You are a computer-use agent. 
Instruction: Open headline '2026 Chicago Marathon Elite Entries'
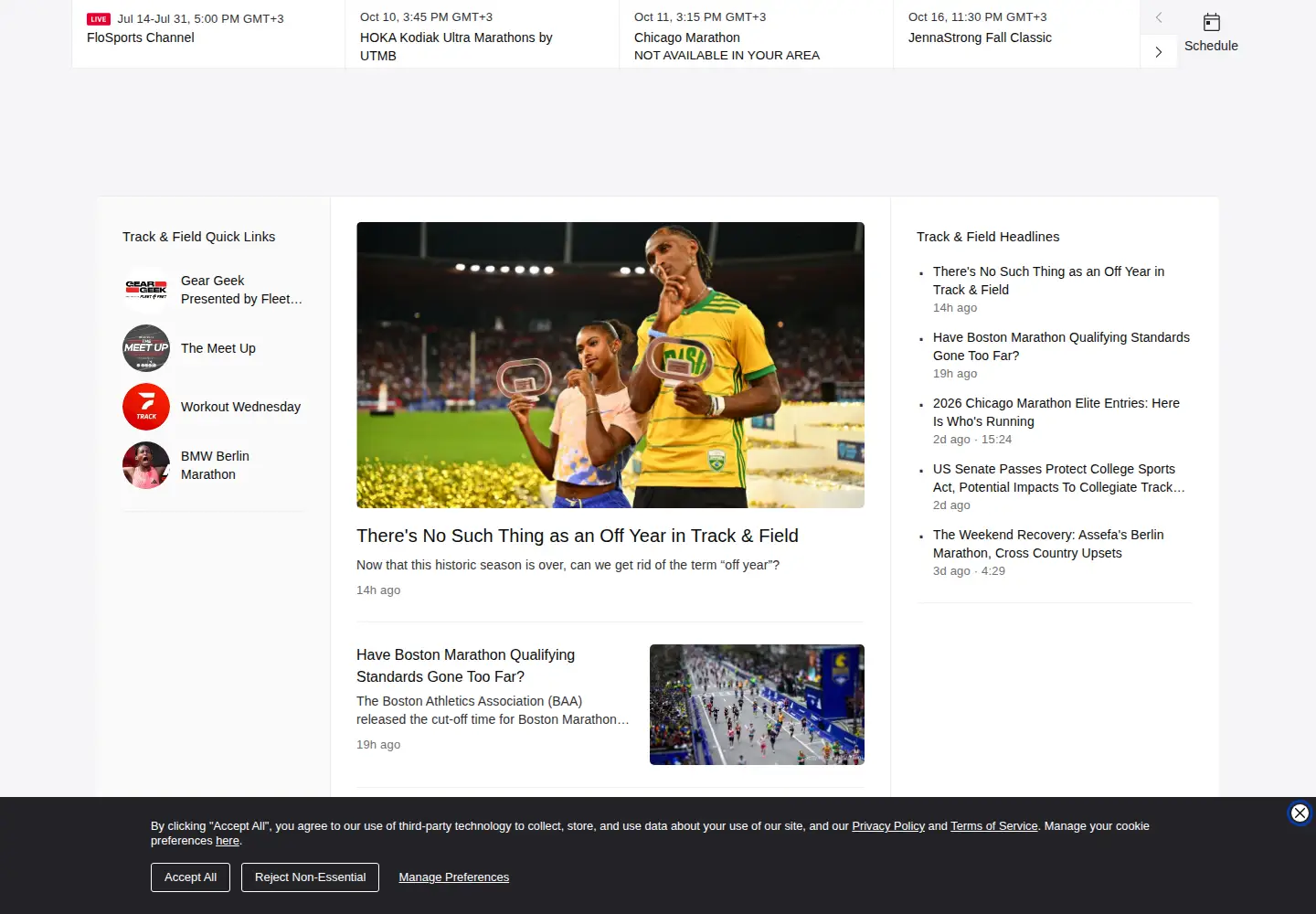click(x=1056, y=412)
